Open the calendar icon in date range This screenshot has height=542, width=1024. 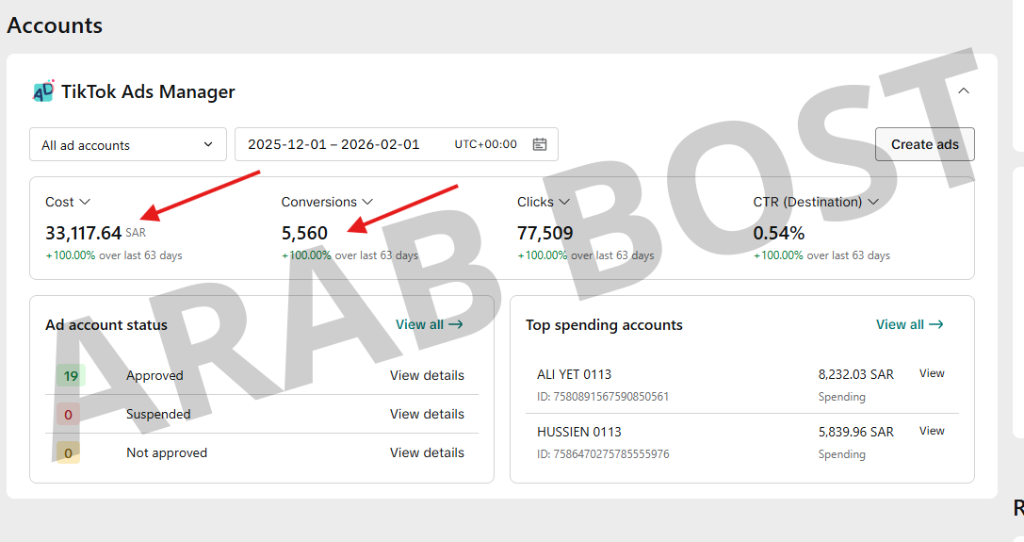point(539,144)
